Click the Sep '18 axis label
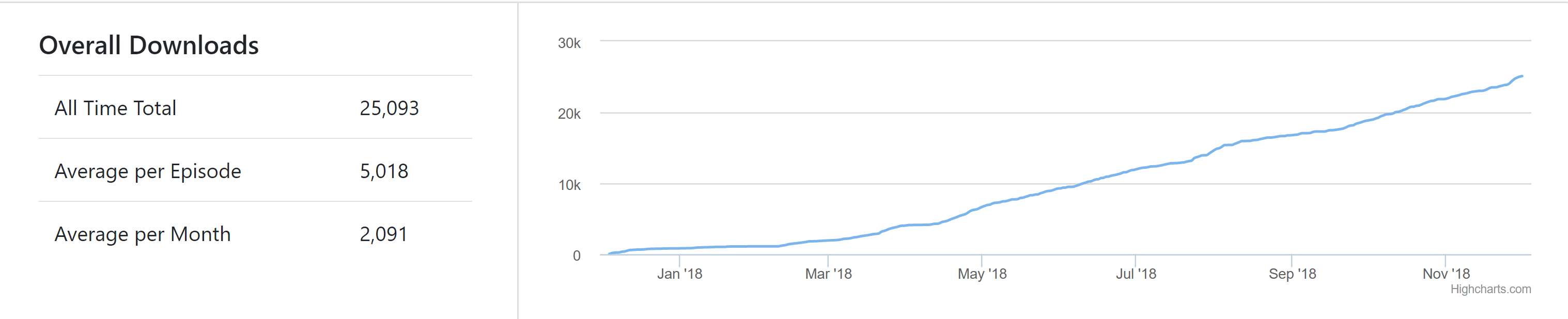This screenshot has height=319, width=1568. click(x=1292, y=274)
